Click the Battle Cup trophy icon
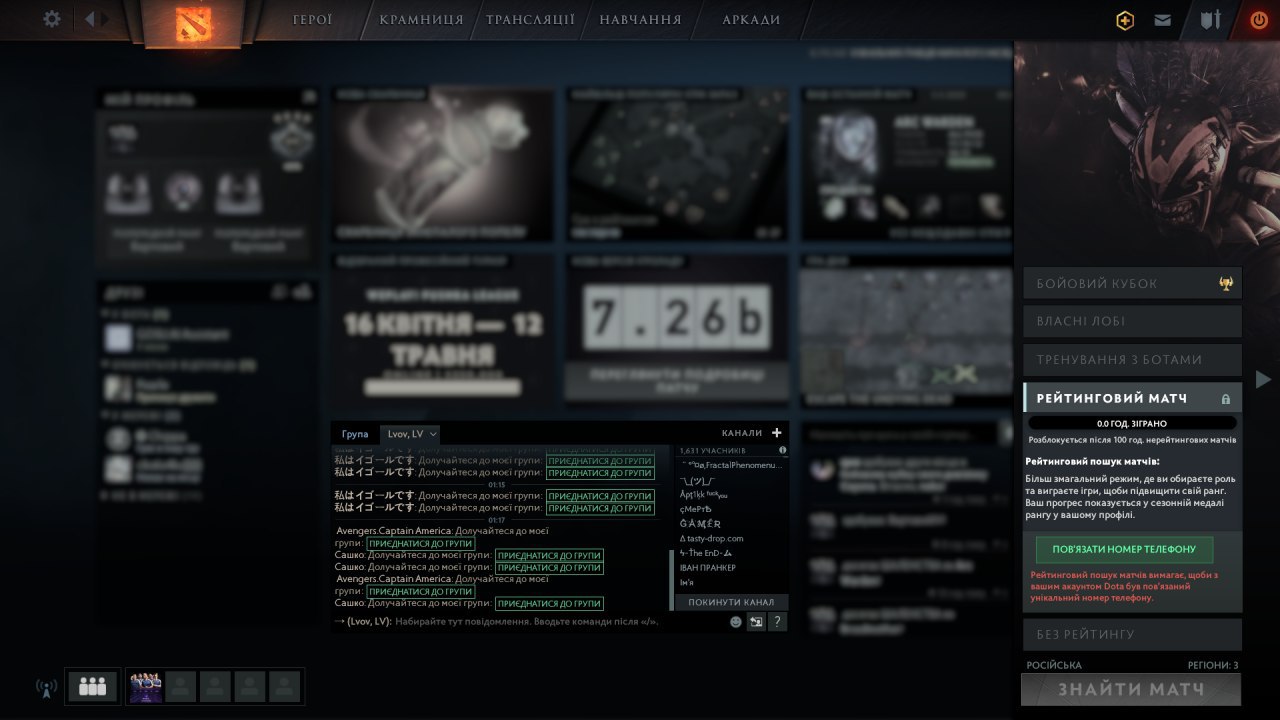The width and height of the screenshot is (1280, 720). click(x=1225, y=284)
